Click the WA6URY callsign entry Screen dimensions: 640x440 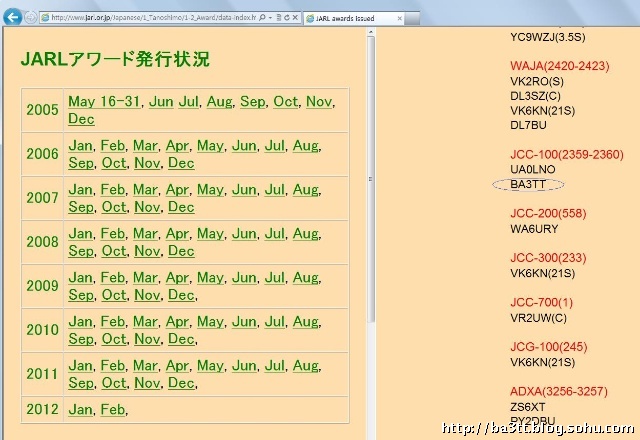pyautogui.click(x=534, y=229)
